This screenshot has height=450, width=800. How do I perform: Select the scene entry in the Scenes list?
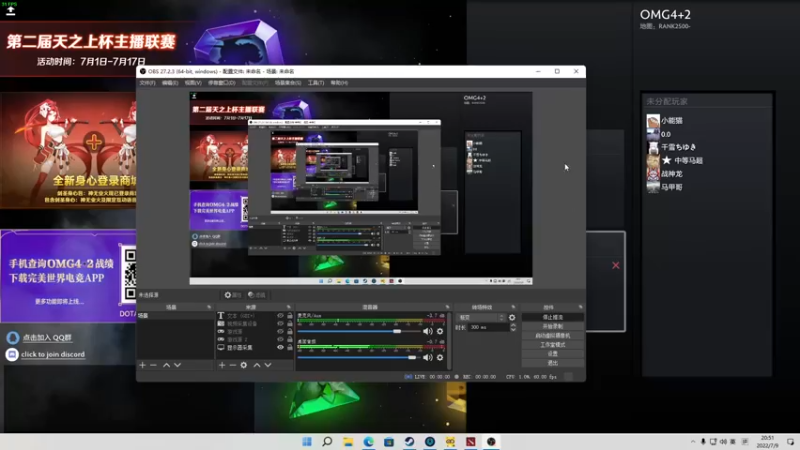(175, 316)
